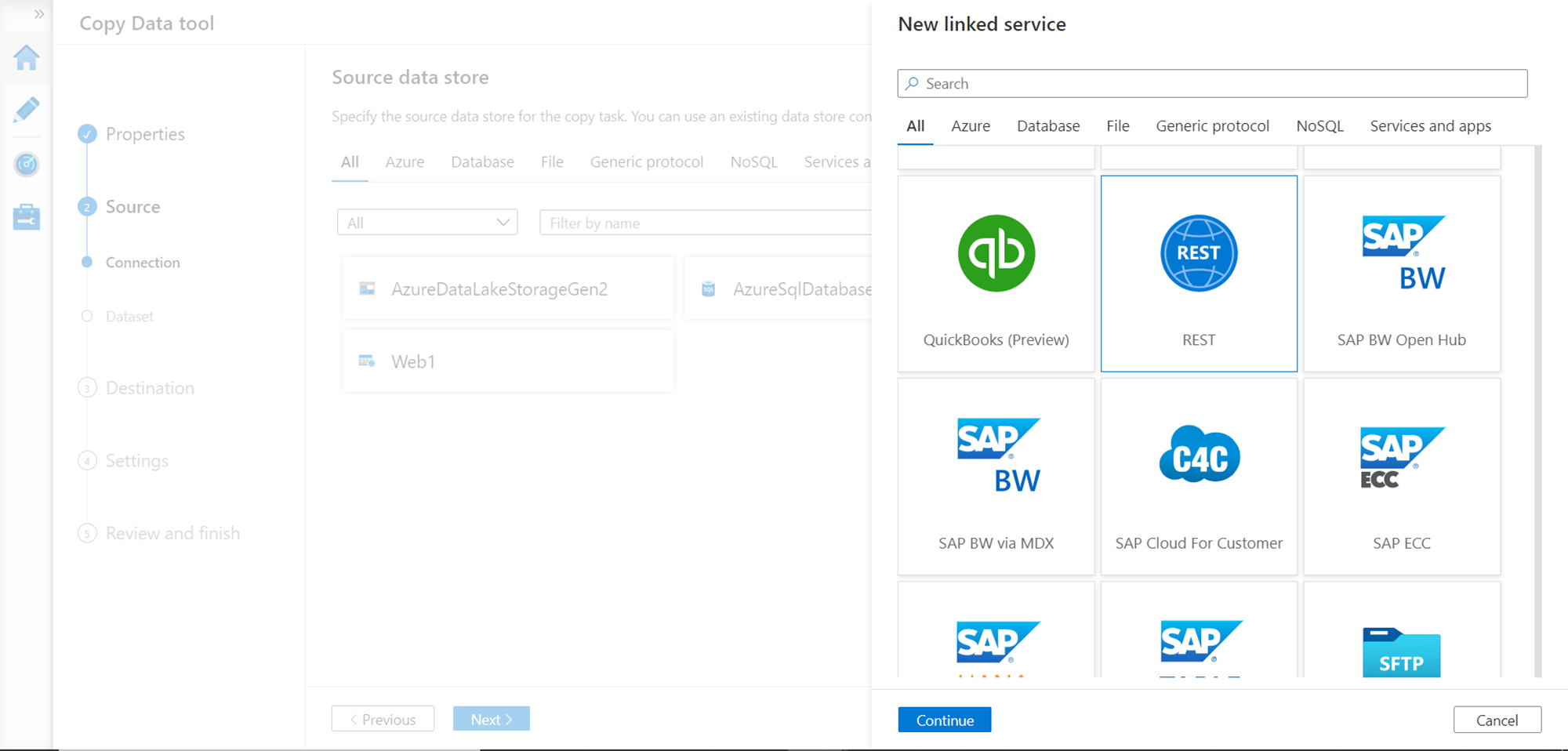Click the Continue button

944,720
